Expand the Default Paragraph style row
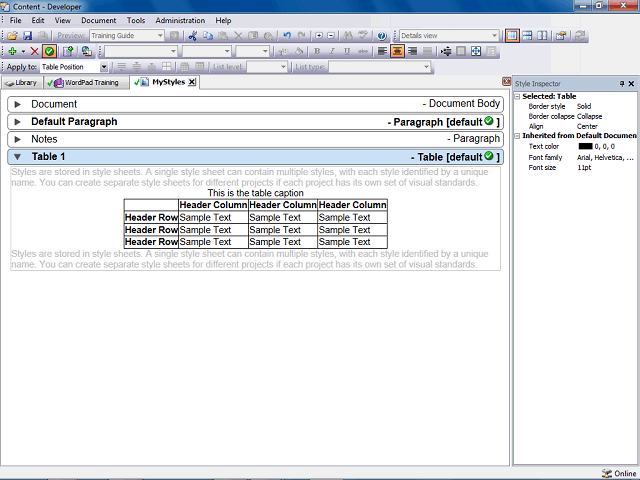This screenshot has height=480, width=640. pos(18,122)
